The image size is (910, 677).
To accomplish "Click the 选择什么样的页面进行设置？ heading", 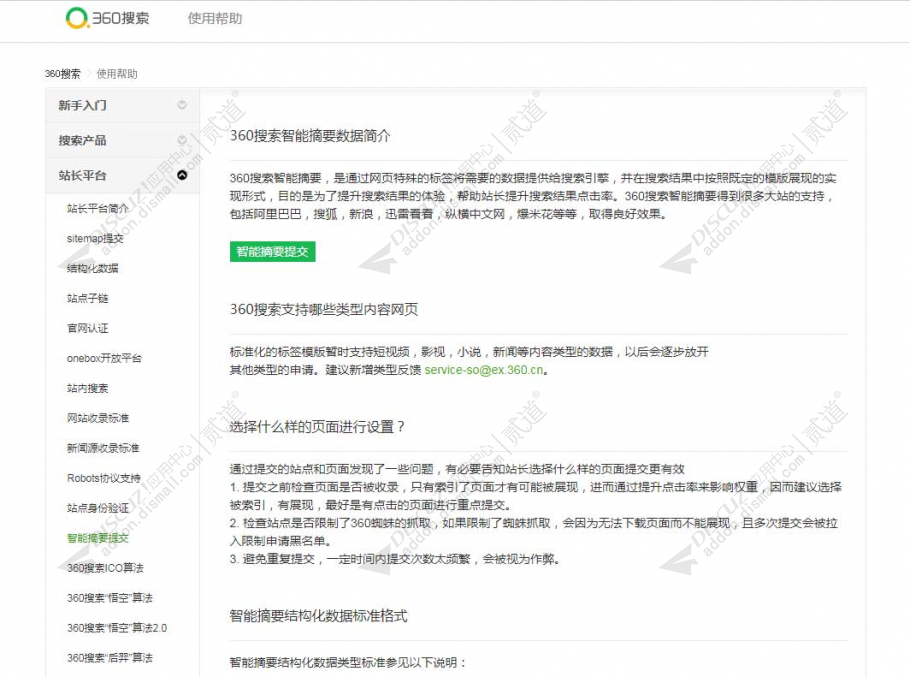I will coord(317,427).
